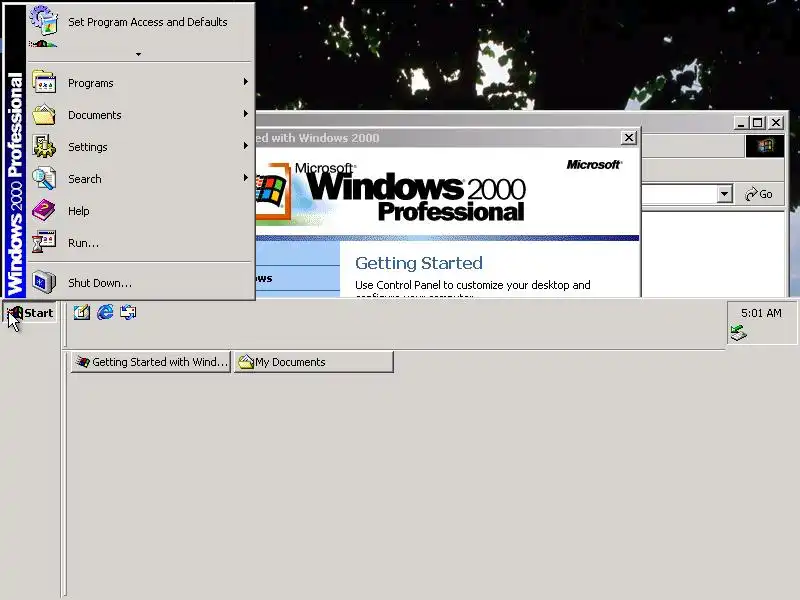Screen dimensions: 800x600
Task: Click the address field in My Documents window
Action: pyautogui.click(x=679, y=194)
